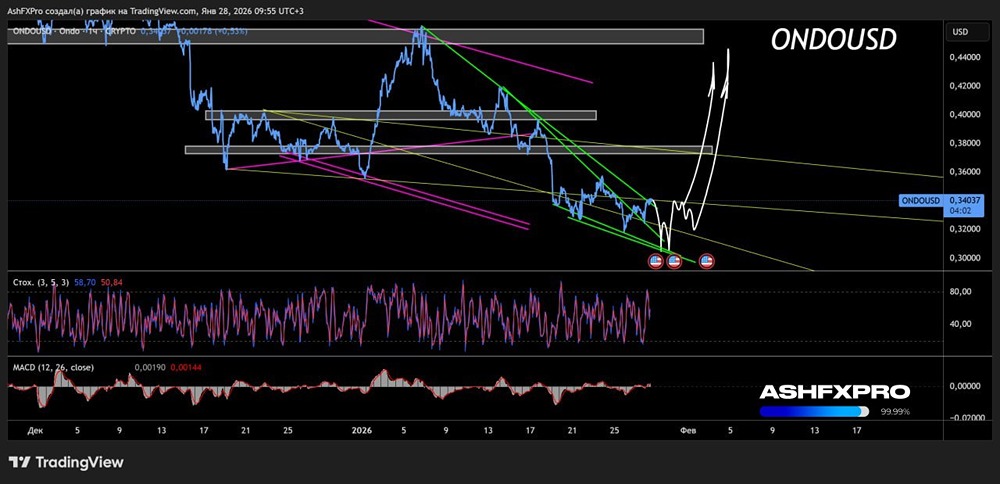
Task: Click the rightmost US flag event icon
Action: [707, 261]
